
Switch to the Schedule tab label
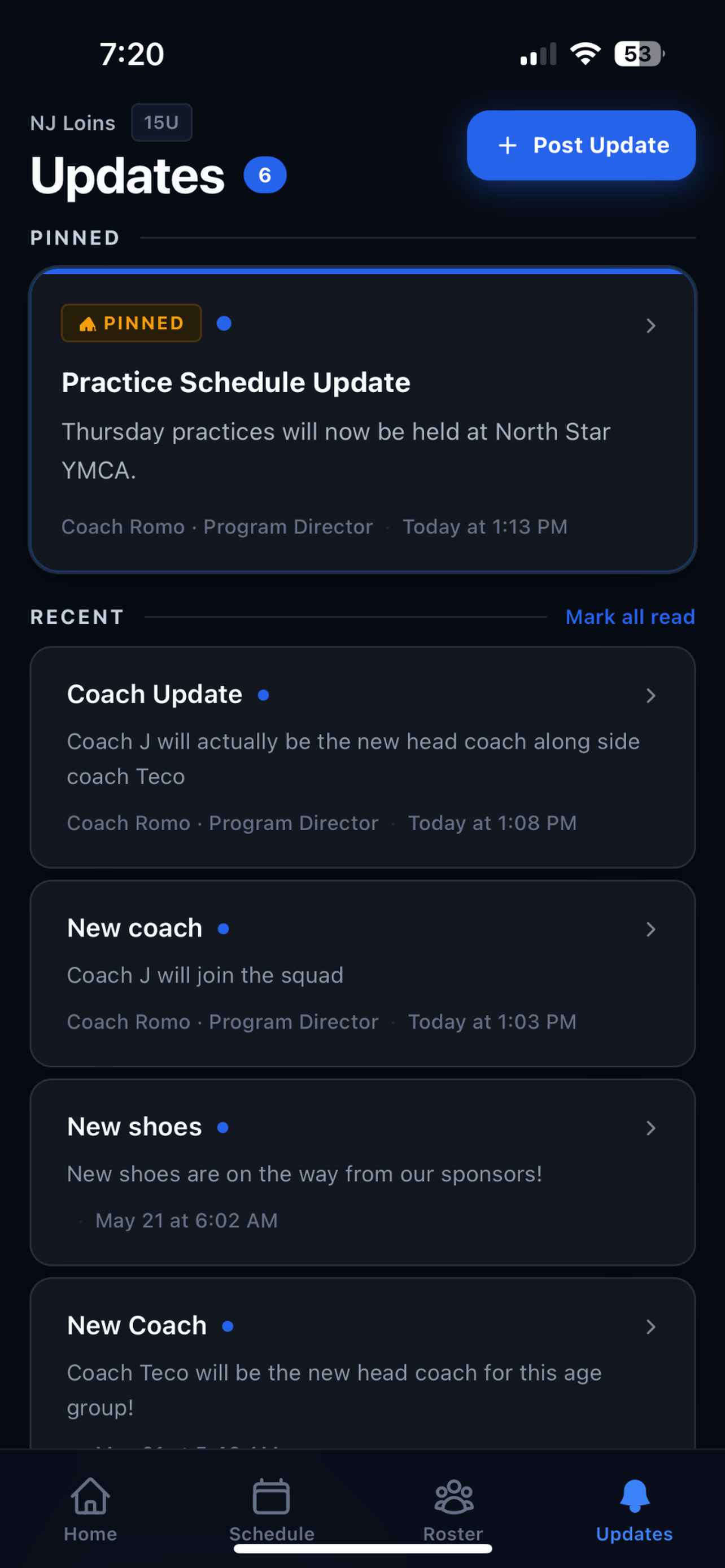click(x=272, y=1534)
